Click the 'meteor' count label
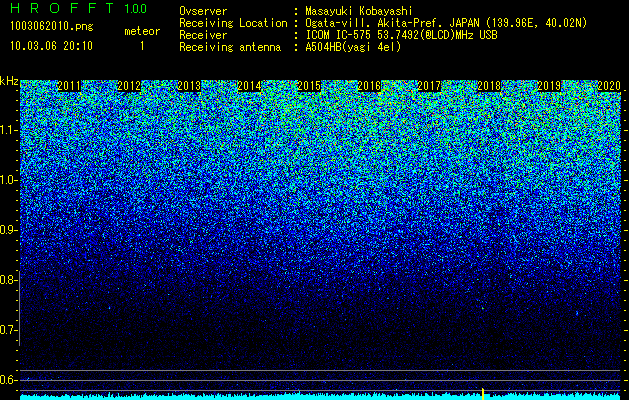 tap(142, 31)
